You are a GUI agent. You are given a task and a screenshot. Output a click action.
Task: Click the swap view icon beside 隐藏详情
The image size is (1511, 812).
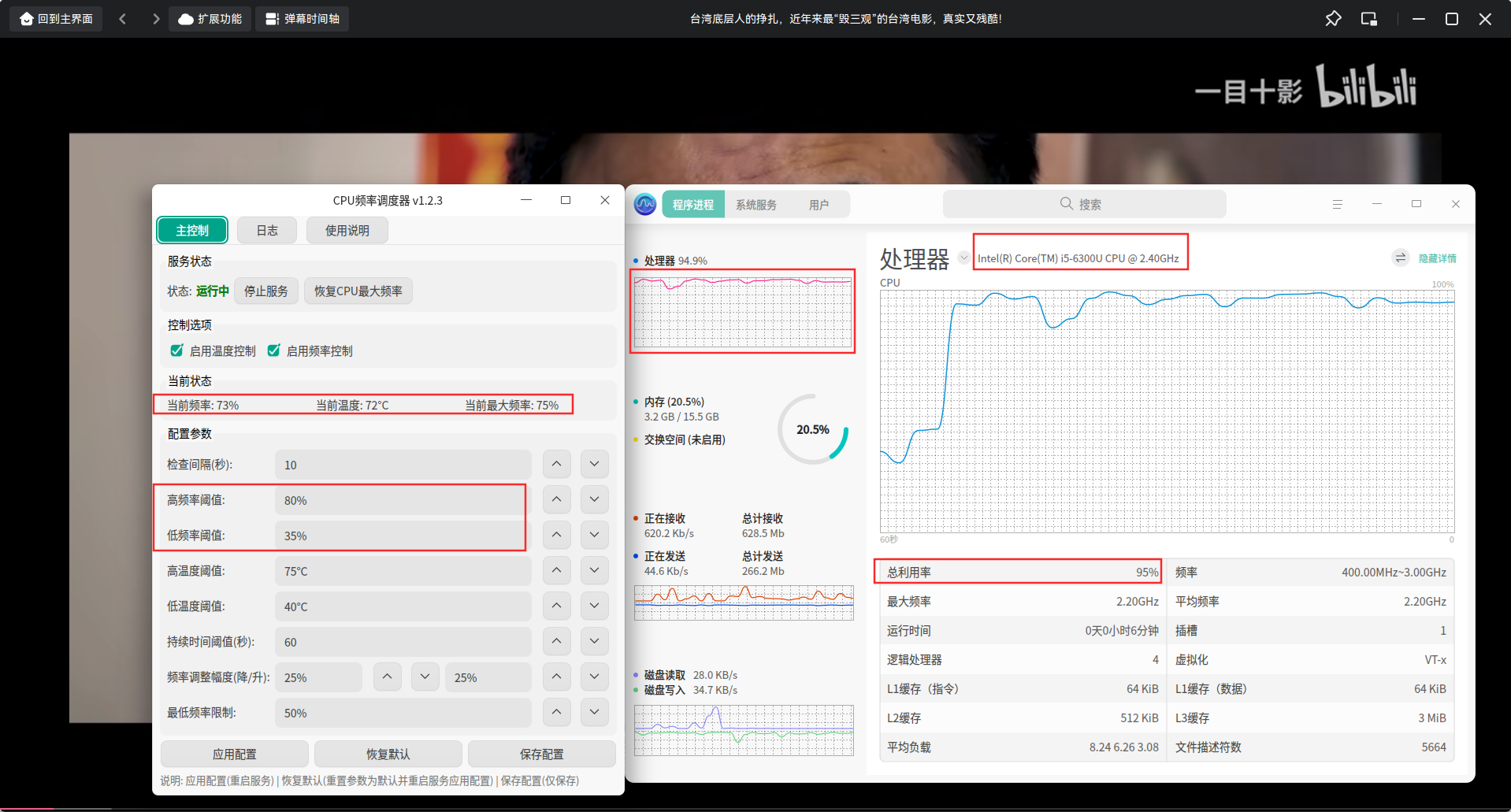(x=1400, y=258)
